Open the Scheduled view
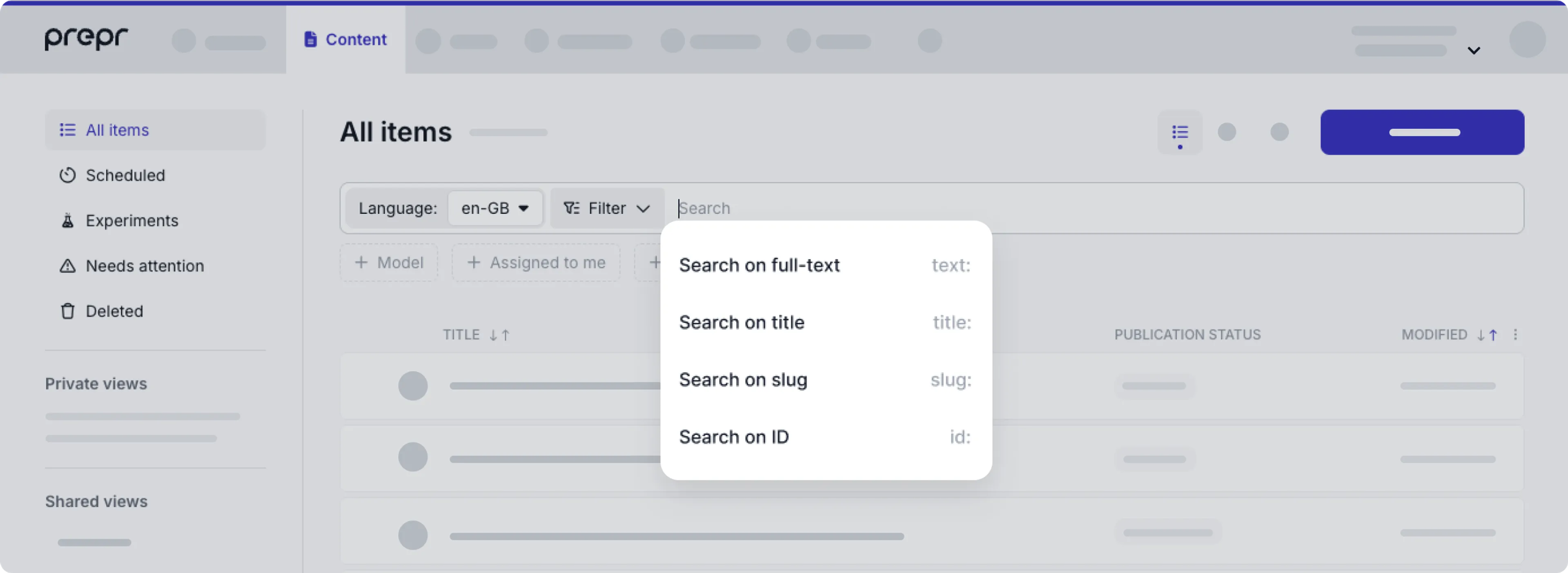The image size is (1568, 573). point(125,175)
